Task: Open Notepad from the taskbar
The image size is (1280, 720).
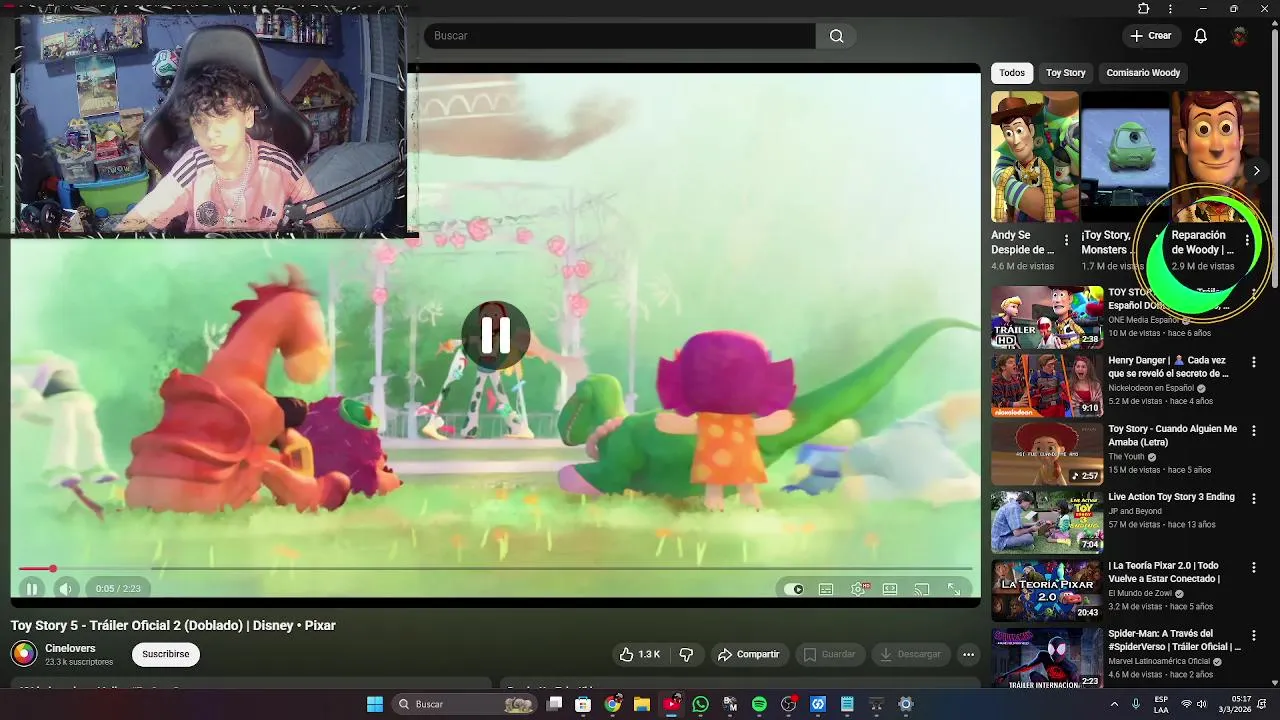Action: point(847,704)
